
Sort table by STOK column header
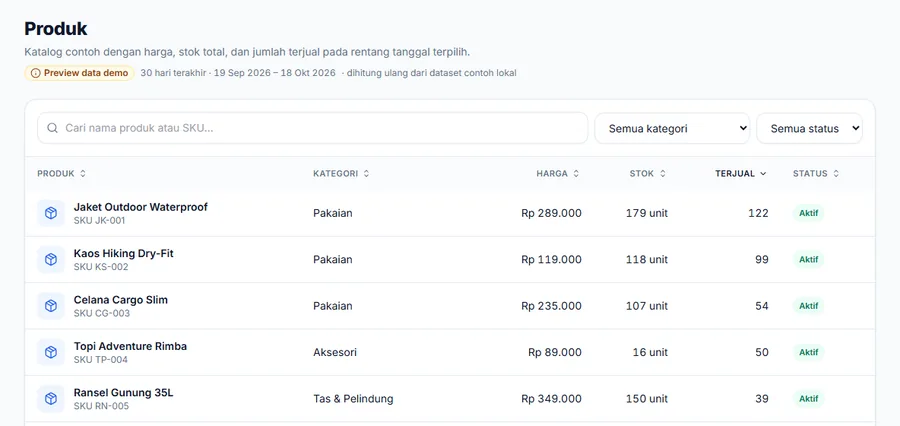pos(647,173)
